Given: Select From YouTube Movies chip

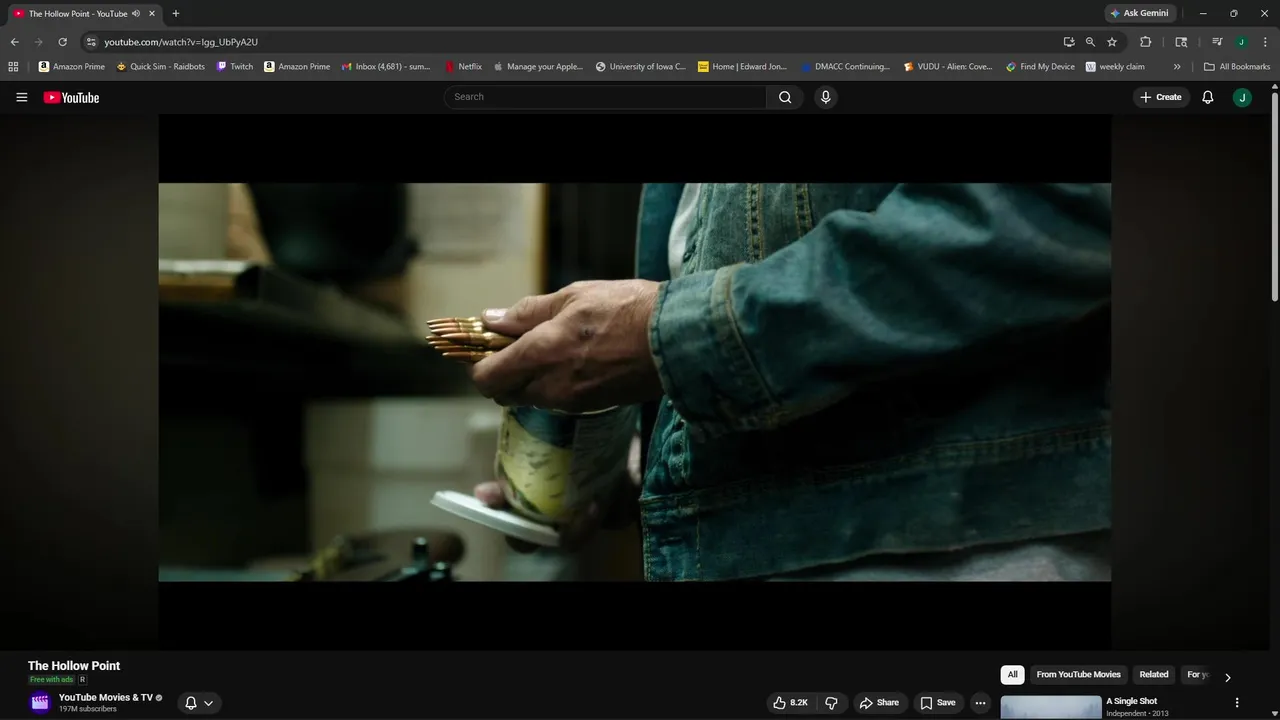Looking at the screenshot, I should pyautogui.click(x=1078, y=675).
